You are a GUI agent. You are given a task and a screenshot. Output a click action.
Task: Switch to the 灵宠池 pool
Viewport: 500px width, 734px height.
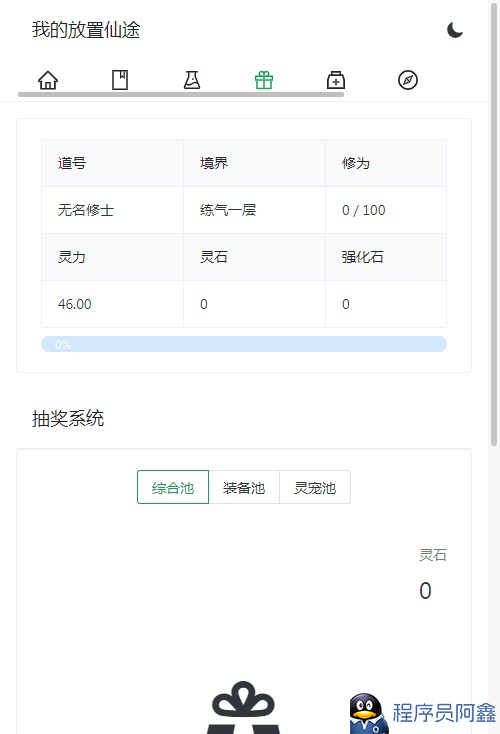(x=315, y=487)
